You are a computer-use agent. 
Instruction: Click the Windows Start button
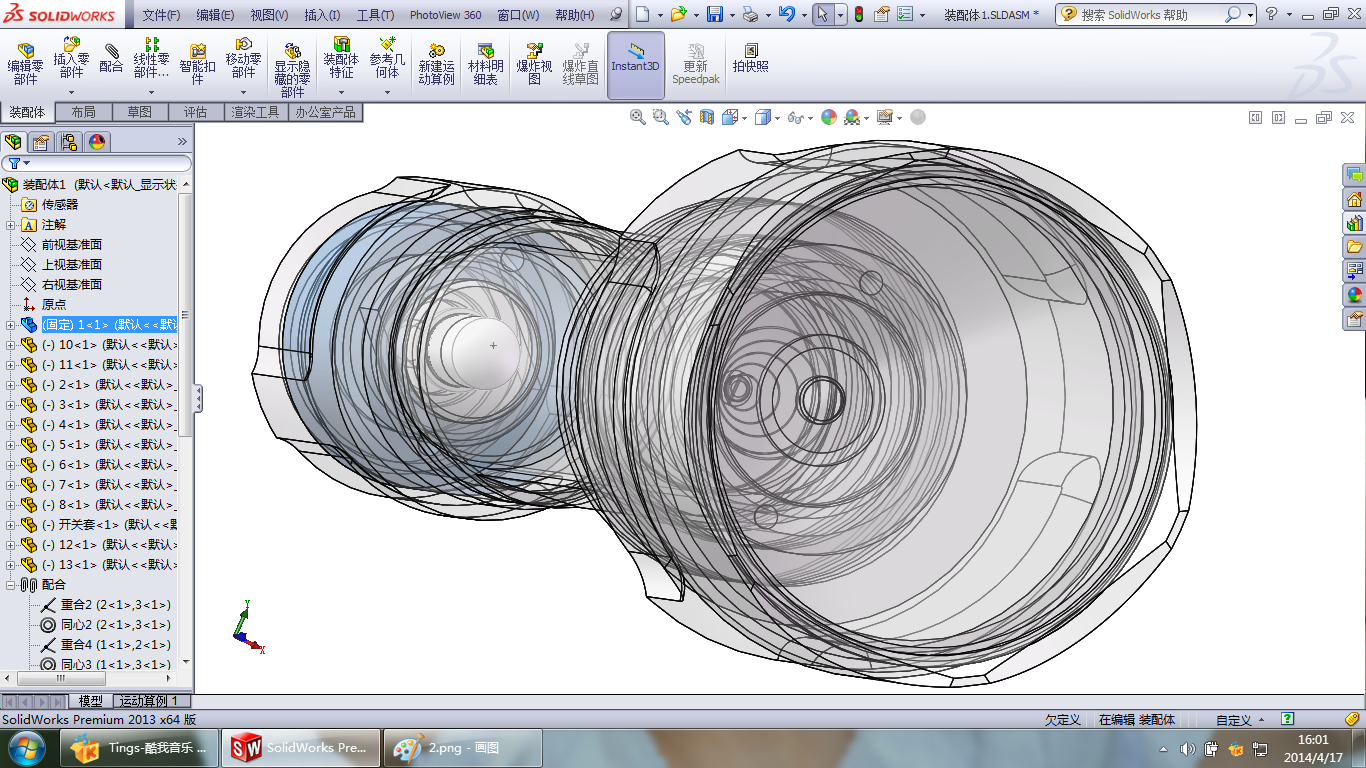click(x=27, y=748)
